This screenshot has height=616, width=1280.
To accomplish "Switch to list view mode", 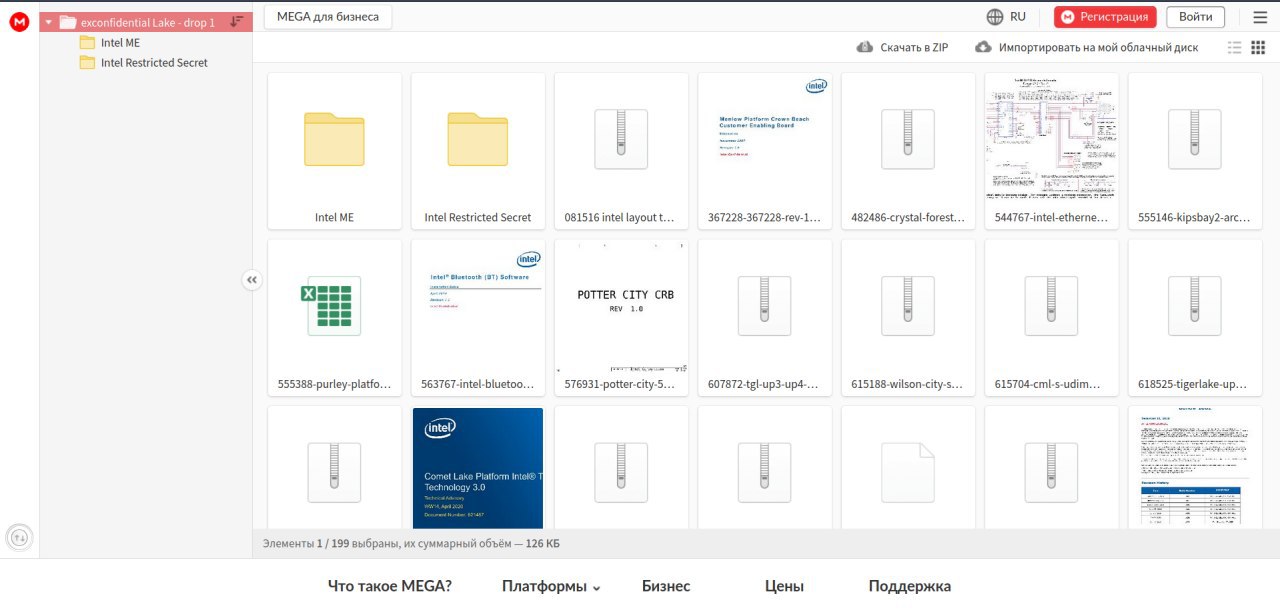I will point(1234,47).
